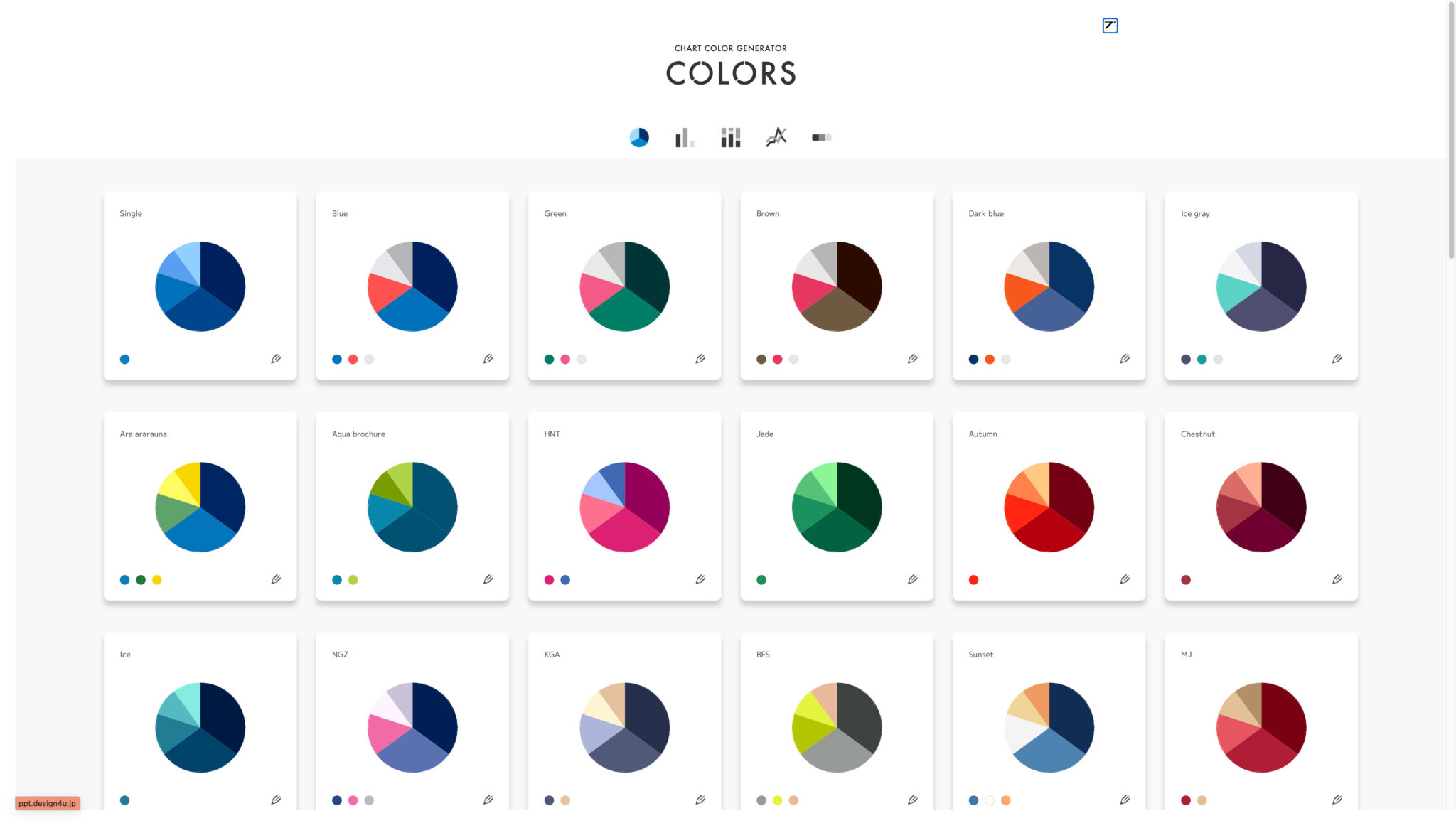Screen dimensions: 1456x828
Task: Switch to the vertical bar chart tab
Action: 685,137
